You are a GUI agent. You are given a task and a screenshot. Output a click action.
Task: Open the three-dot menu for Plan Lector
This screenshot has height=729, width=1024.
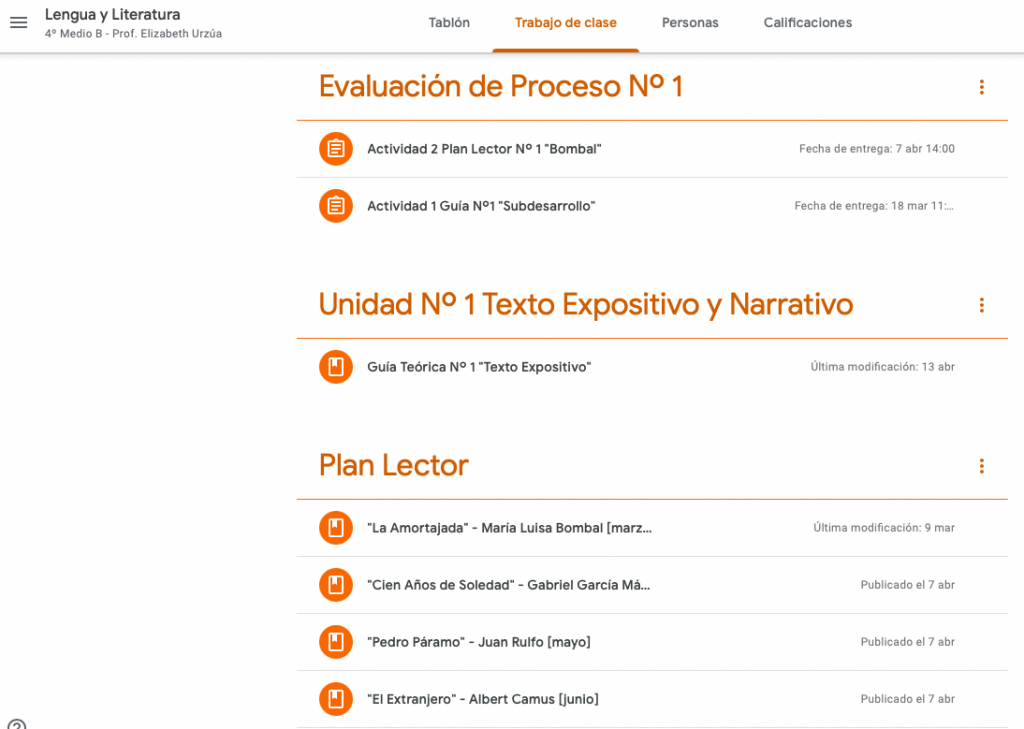click(981, 466)
